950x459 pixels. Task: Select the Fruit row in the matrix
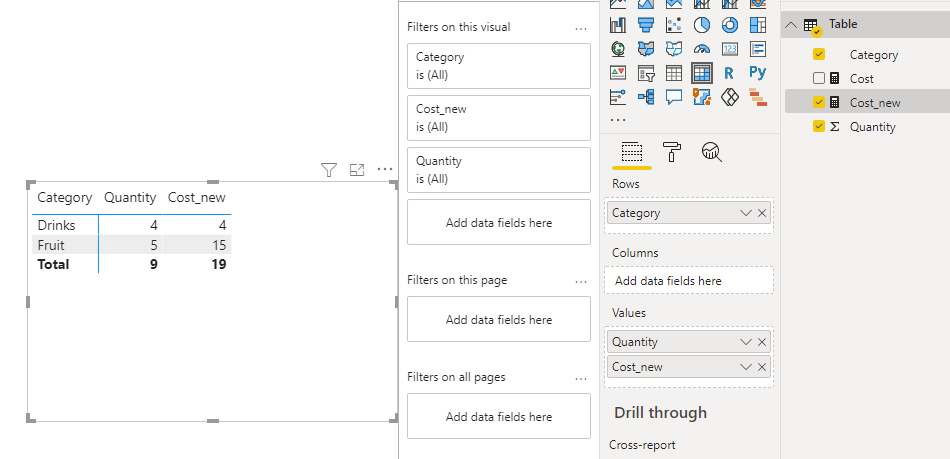[51, 245]
